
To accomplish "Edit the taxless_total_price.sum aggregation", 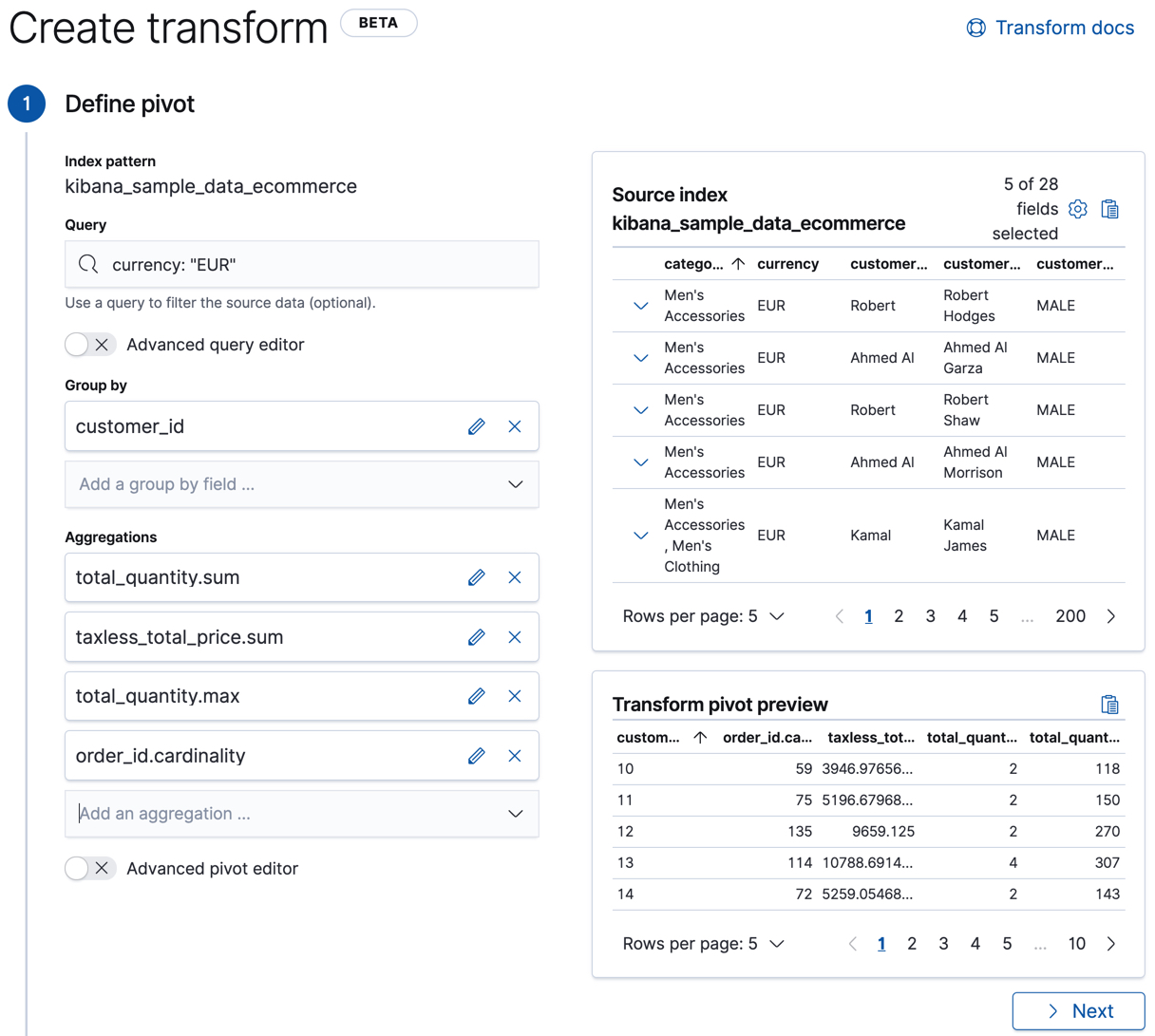I will point(476,637).
